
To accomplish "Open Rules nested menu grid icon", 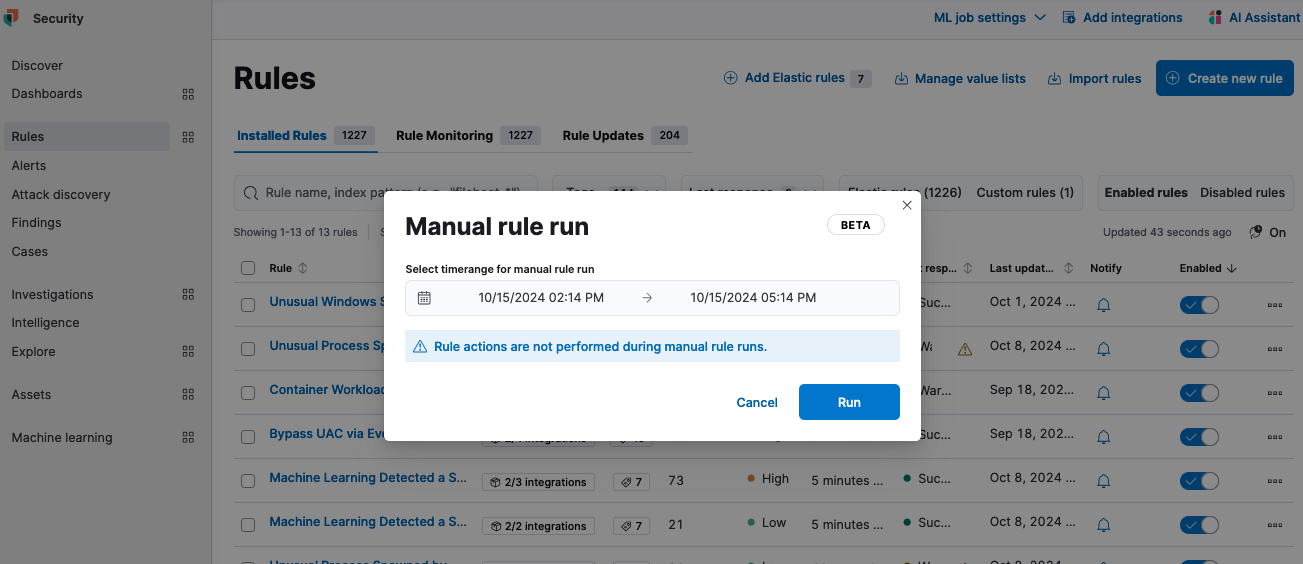I will [188, 137].
